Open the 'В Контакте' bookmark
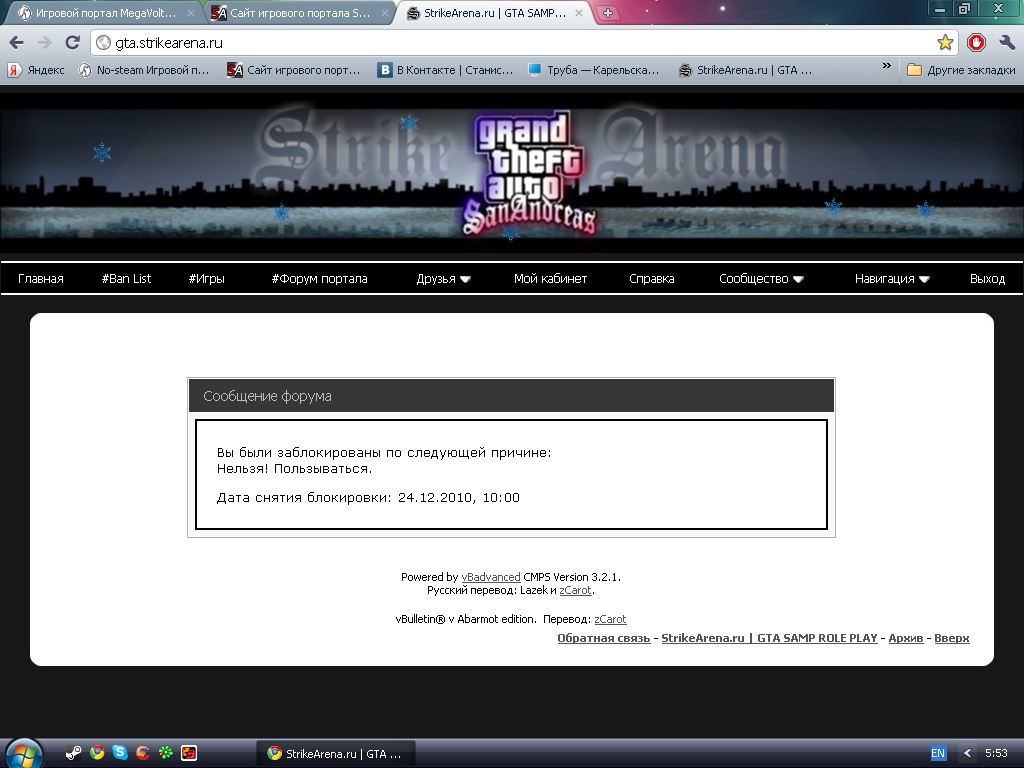 (x=445, y=70)
